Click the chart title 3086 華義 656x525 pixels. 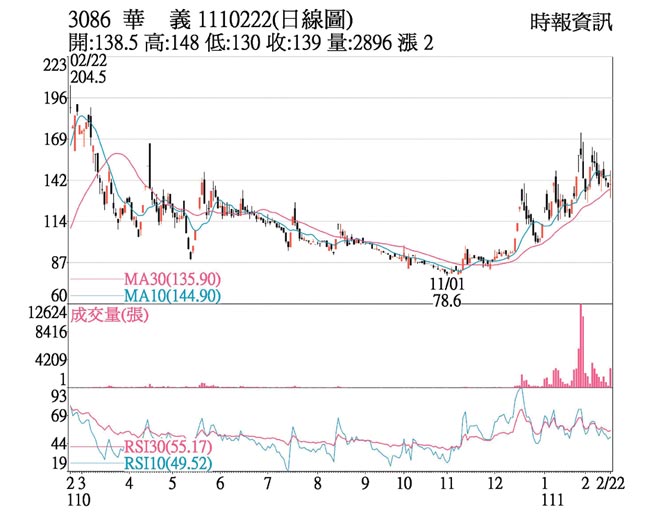112,20
